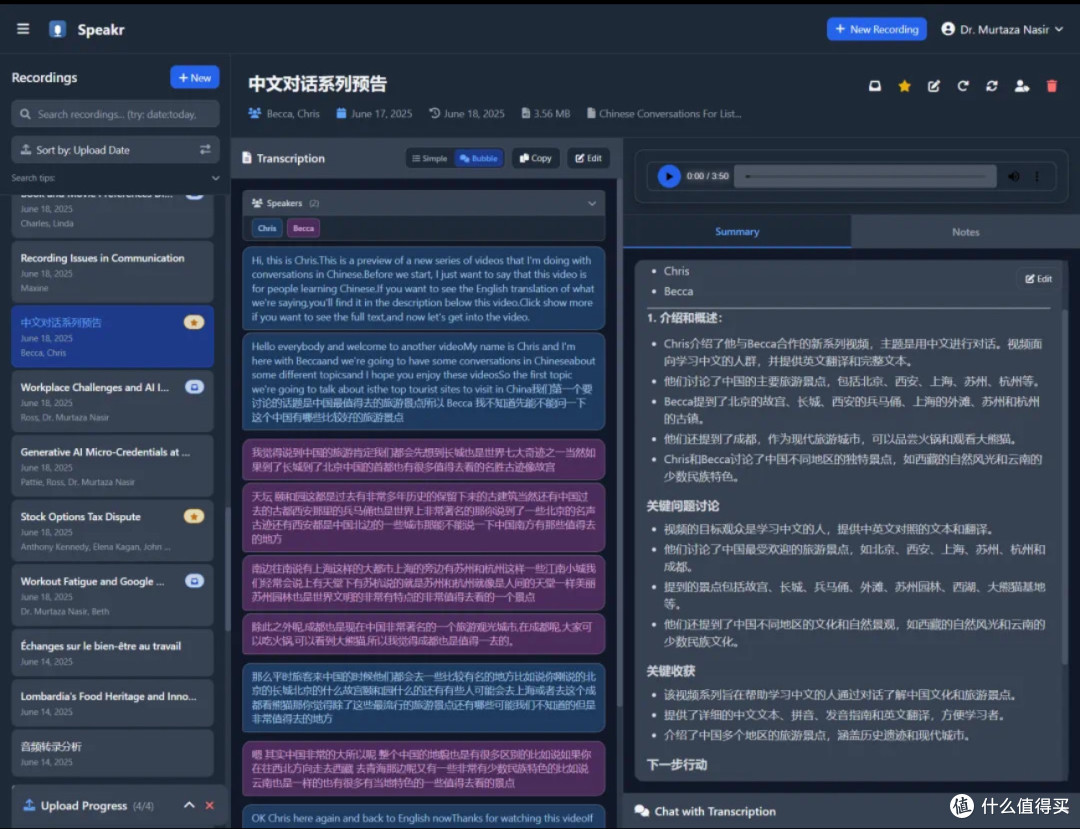1080x829 pixels.
Task: Click Chinese Conversations For List... file name
Action: click(x=669, y=114)
